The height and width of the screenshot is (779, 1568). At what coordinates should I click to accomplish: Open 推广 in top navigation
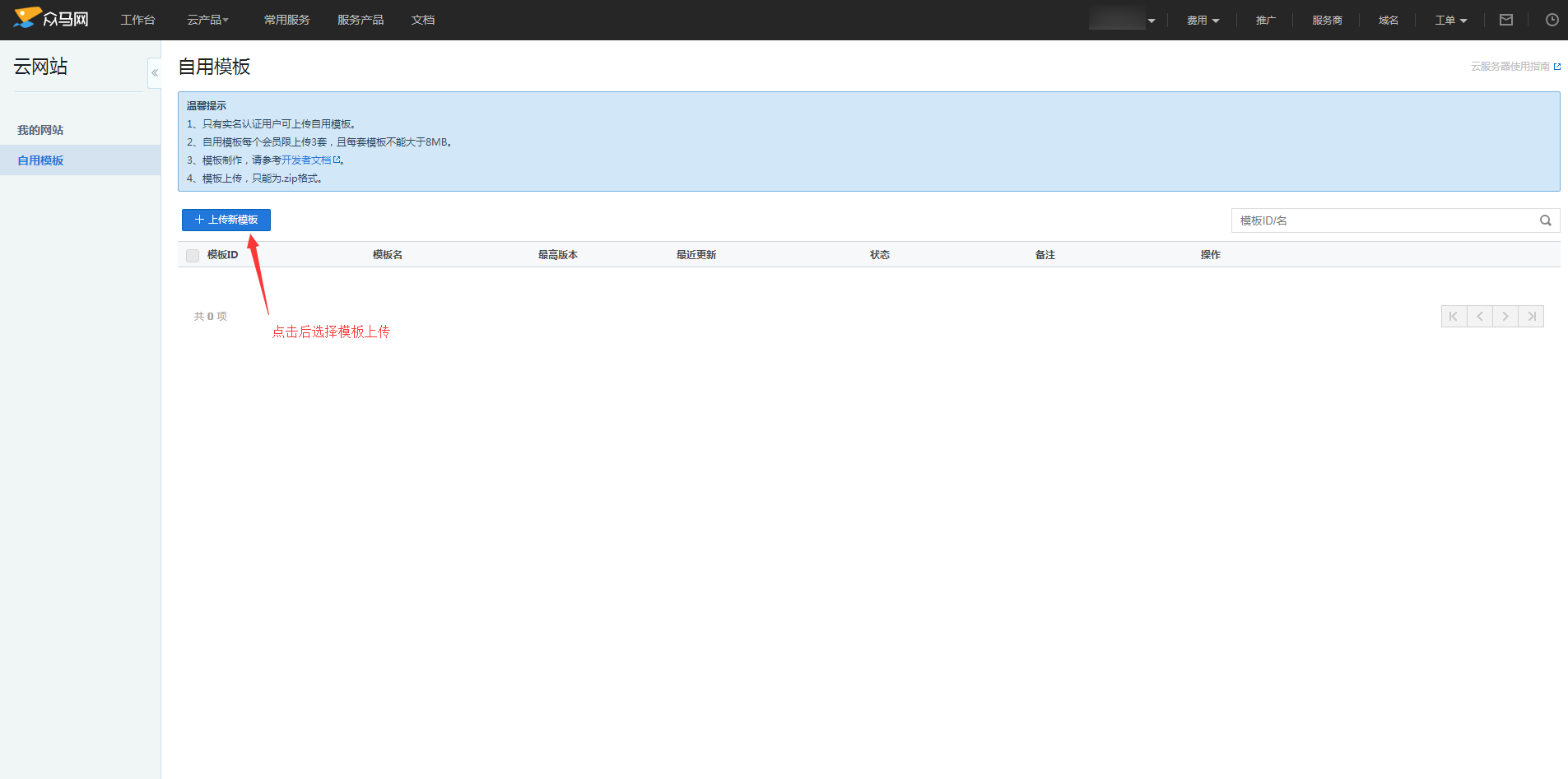pyautogui.click(x=1266, y=20)
